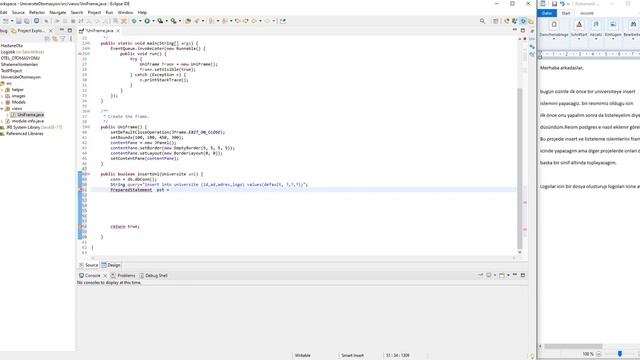Click the Save All icon in Eclipse toolbar
This screenshot has height=360, width=640.
point(27,21)
